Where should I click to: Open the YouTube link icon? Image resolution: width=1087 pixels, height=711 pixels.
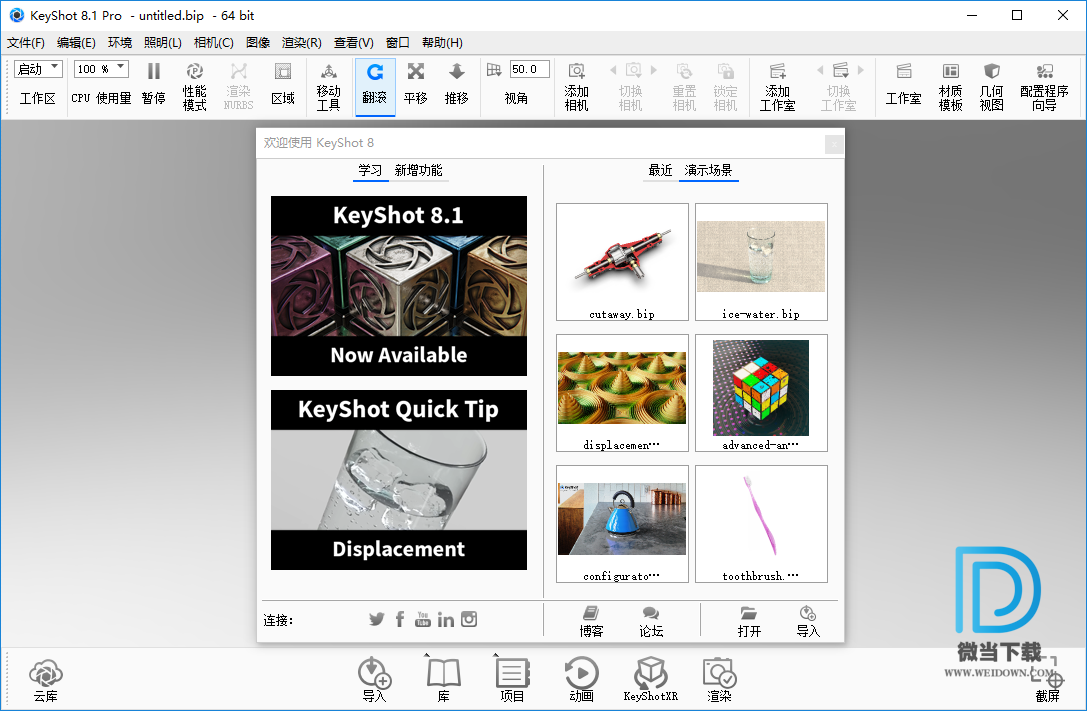click(423, 619)
